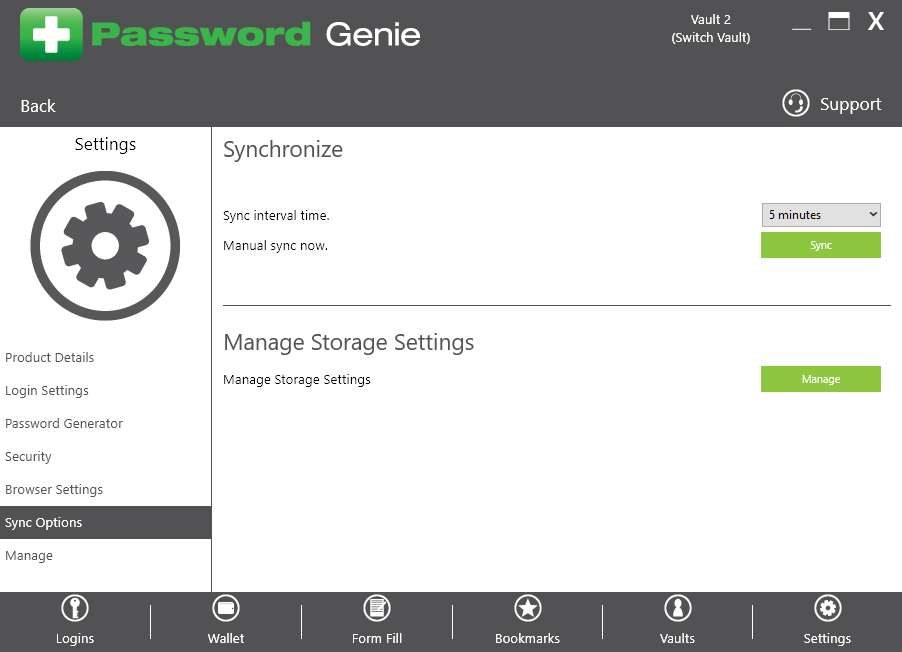This screenshot has width=902, height=652.
Task: Click Switch Vault link at top
Action: [711, 37]
